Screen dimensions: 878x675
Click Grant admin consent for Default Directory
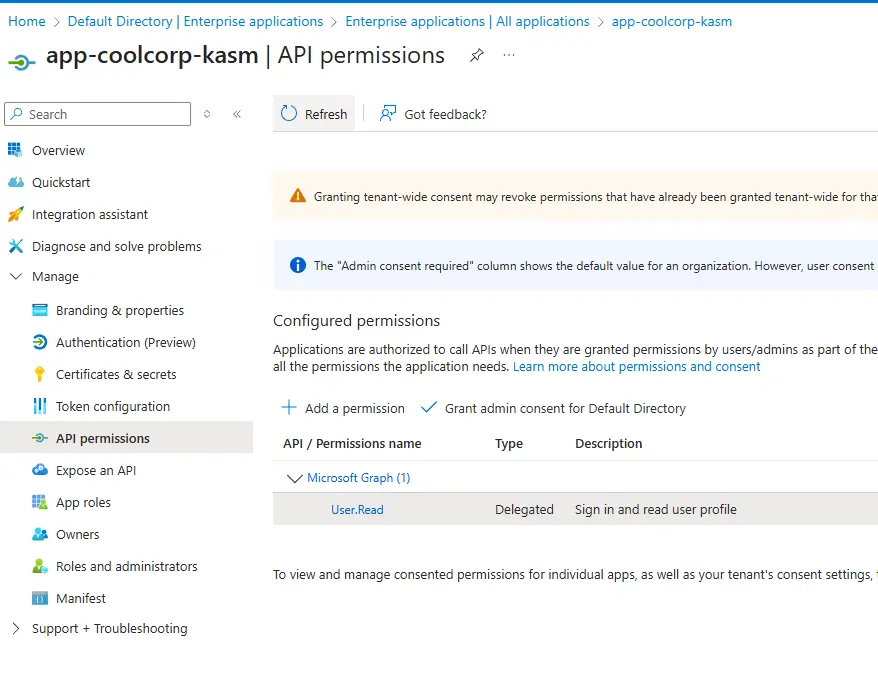click(x=554, y=408)
